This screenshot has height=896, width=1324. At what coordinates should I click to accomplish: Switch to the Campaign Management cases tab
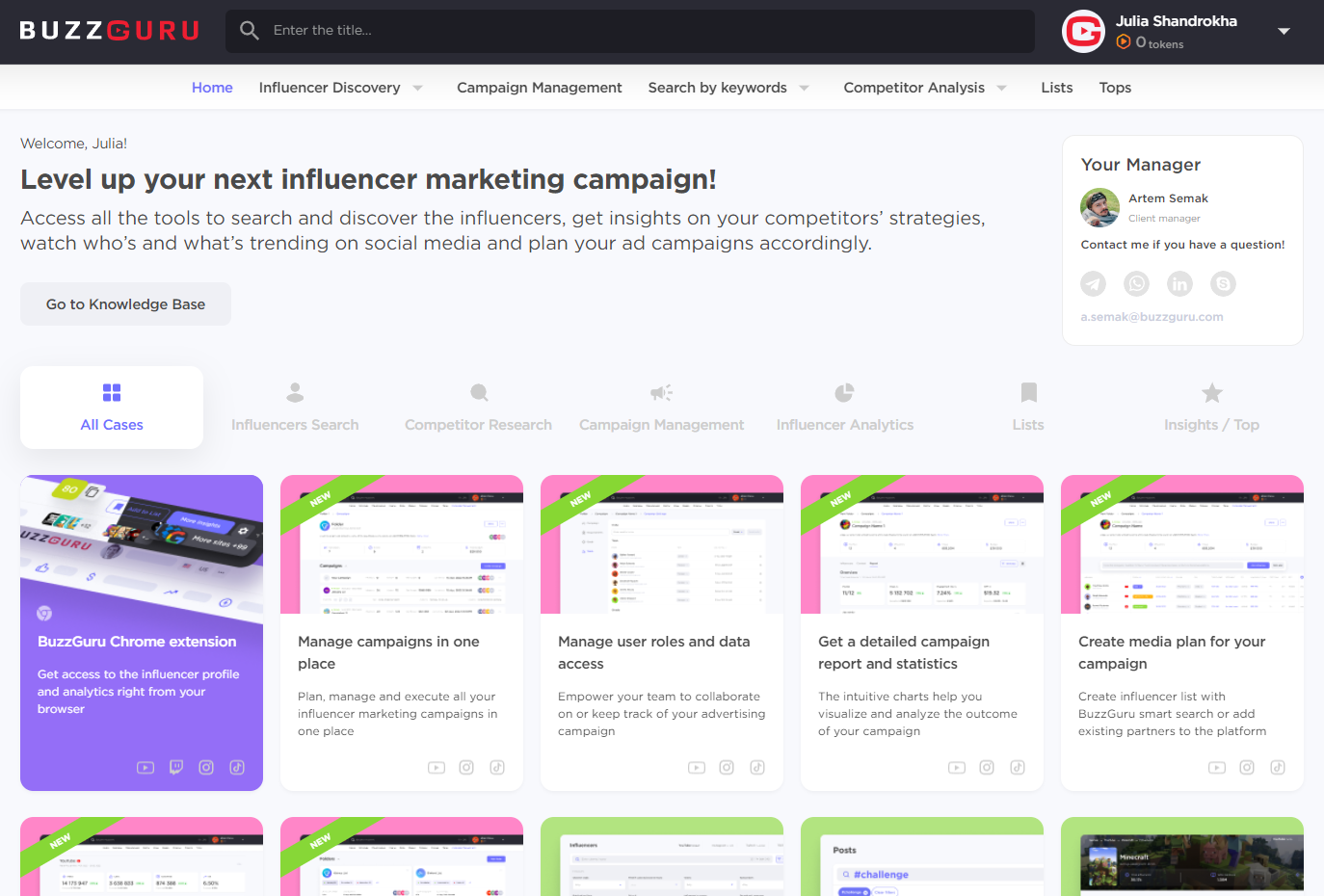click(x=662, y=408)
